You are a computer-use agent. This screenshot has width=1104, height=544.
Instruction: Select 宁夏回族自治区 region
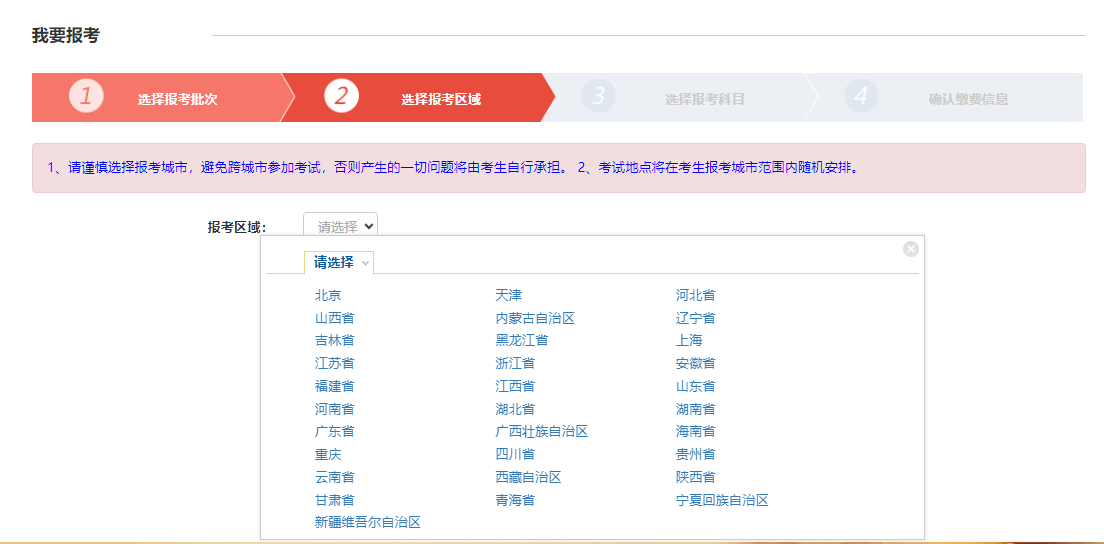click(722, 500)
